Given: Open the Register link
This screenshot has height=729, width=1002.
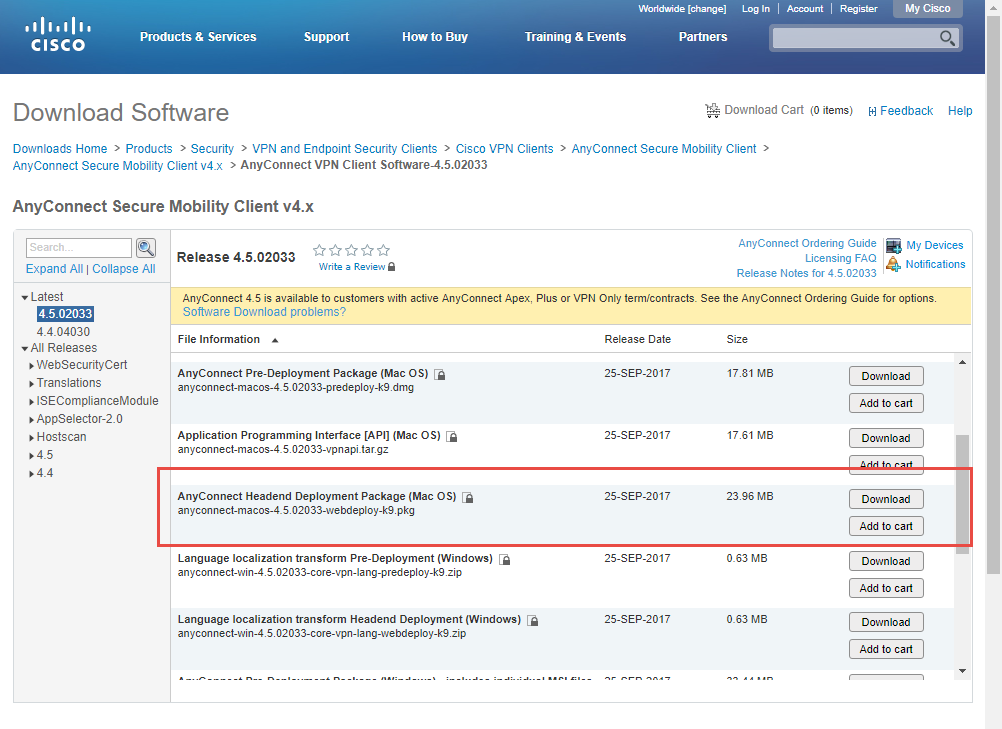Looking at the screenshot, I should click(x=858, y=9).
